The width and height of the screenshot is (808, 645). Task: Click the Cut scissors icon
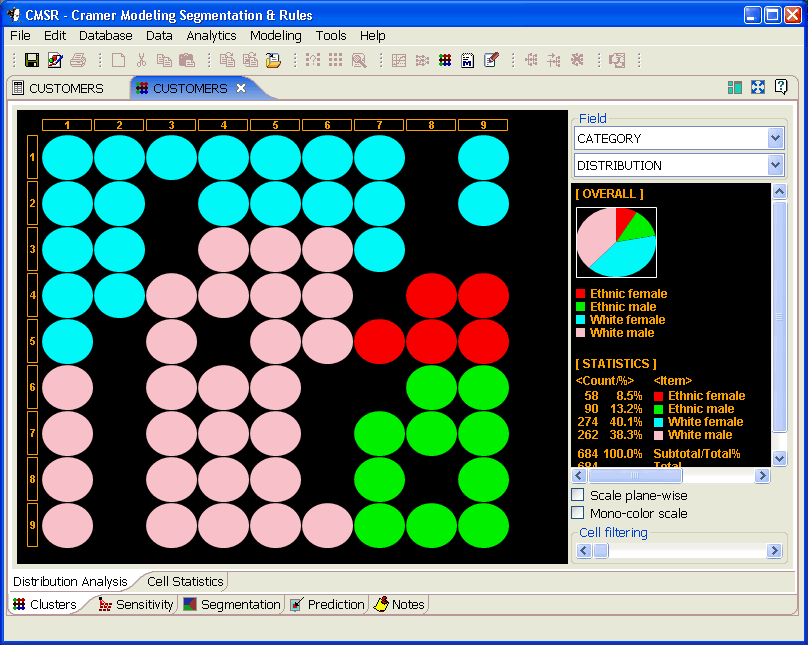pyautogui.click(x=140, y=59)
